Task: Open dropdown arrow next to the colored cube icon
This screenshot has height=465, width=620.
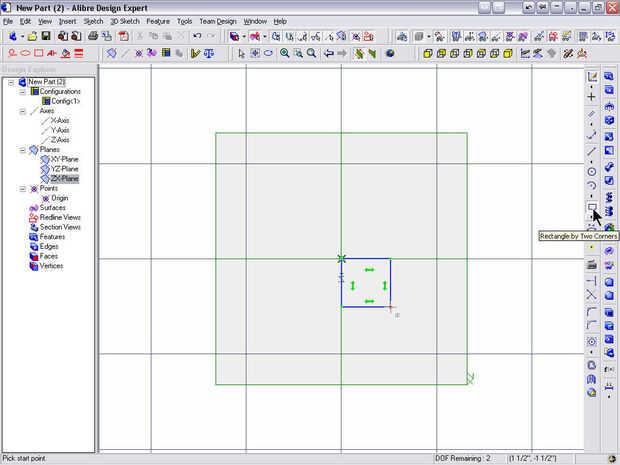Action: 244,36
